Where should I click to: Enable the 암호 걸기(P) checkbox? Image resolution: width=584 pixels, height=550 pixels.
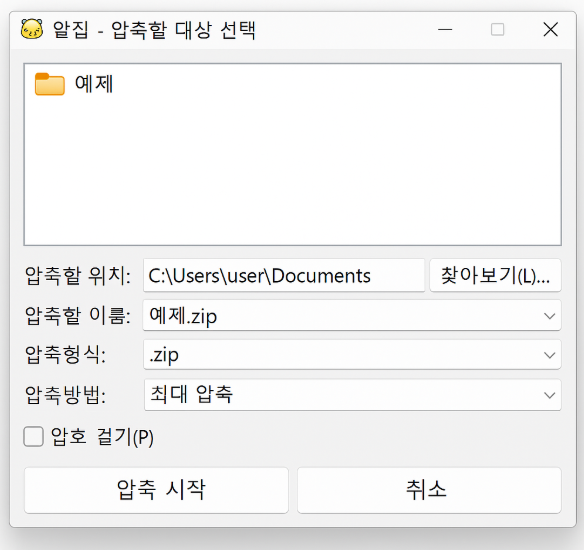pyautogui.click(x=34, y=436)
